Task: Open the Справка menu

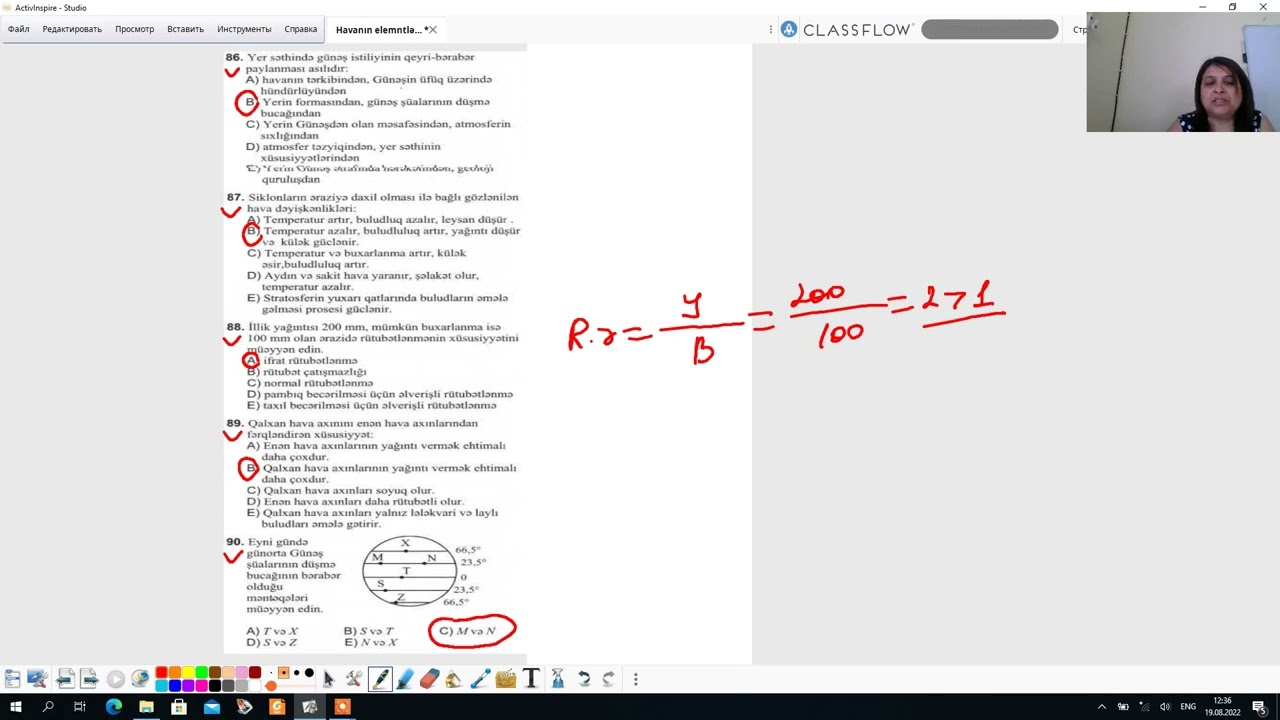Action: (300, 29)
